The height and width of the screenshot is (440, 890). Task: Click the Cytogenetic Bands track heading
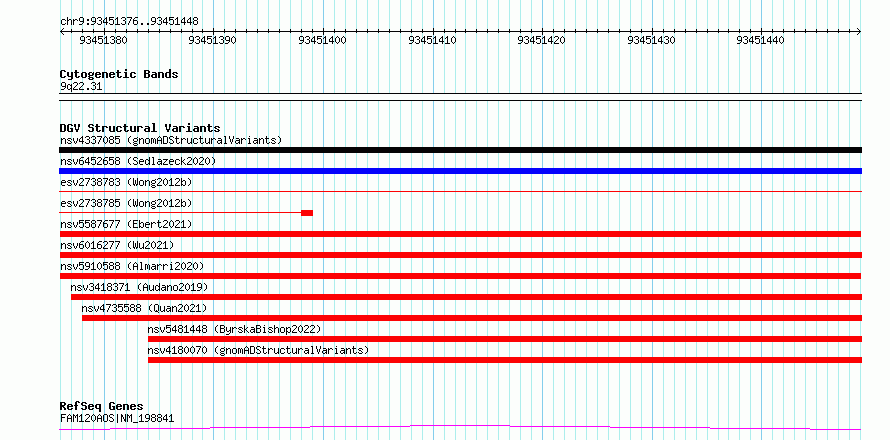tap(119, 74)
